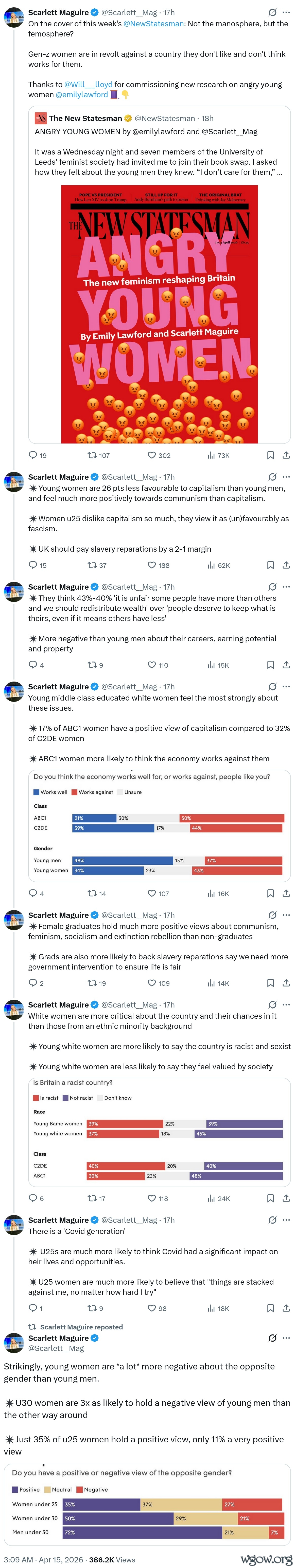Share the capitalism and communism tweet
Viewport: 295px width, 1568px height.
(286, 566)
